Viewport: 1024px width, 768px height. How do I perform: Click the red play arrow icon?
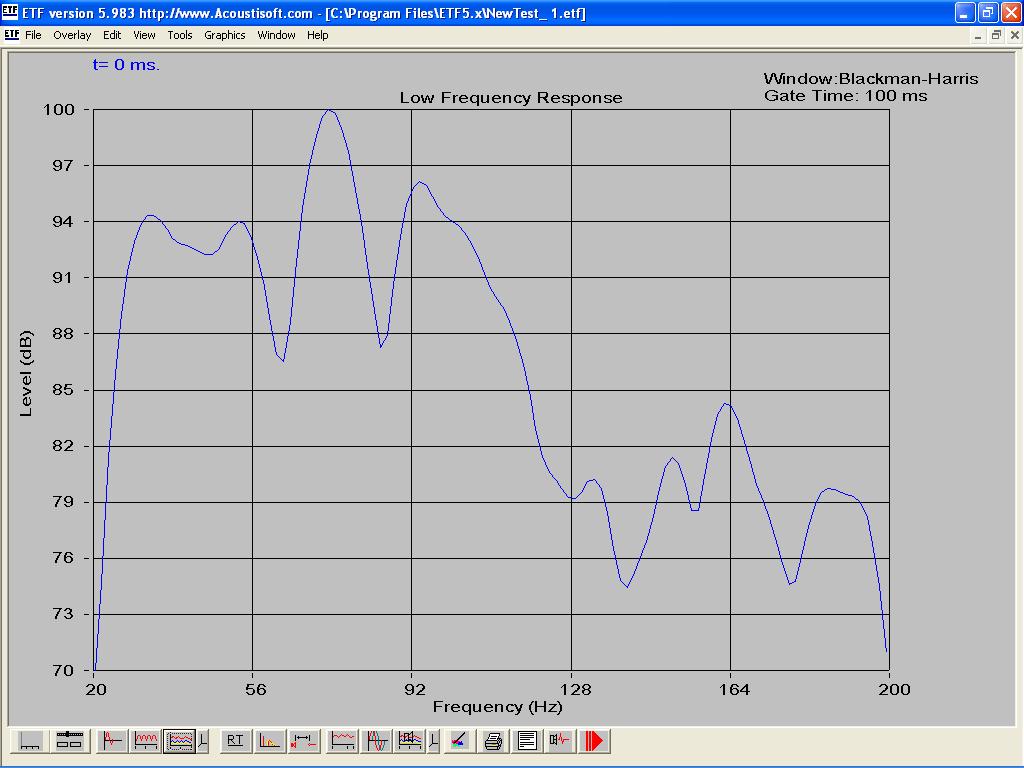[594, 741]
